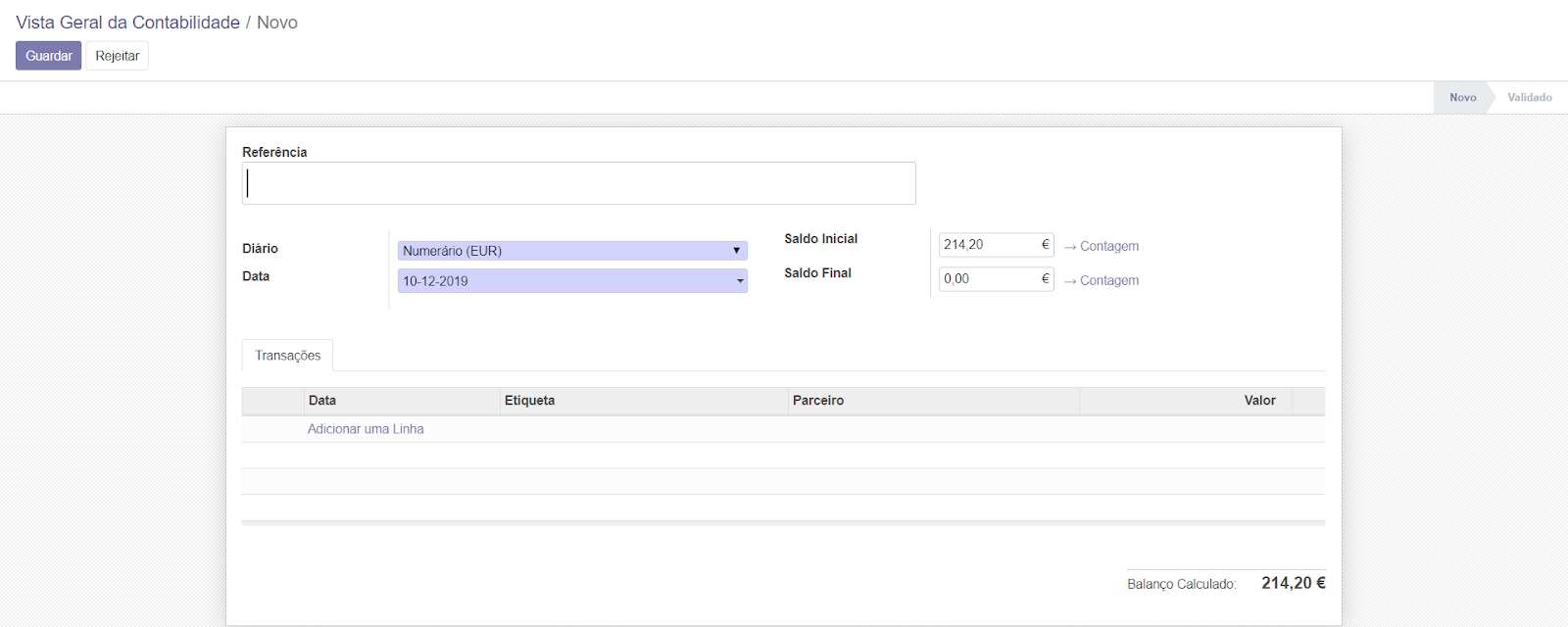1568x627 pixels.
Task: Open the Diário dropdown showing Numerário (EUR)
Action: click(x=572, y=251)
